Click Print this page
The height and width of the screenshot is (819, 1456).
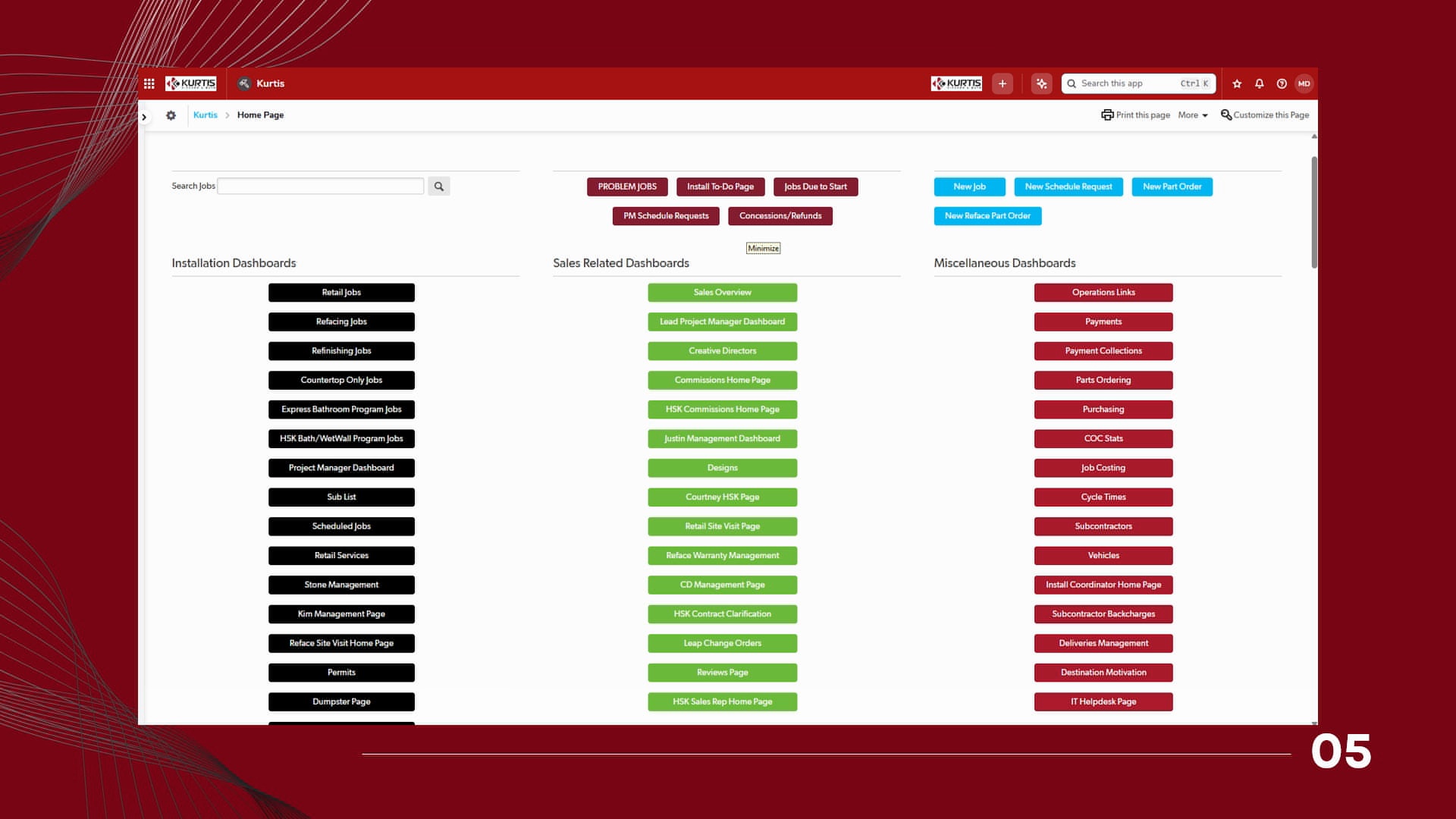pyautogui.click(x=1135, y=115)
